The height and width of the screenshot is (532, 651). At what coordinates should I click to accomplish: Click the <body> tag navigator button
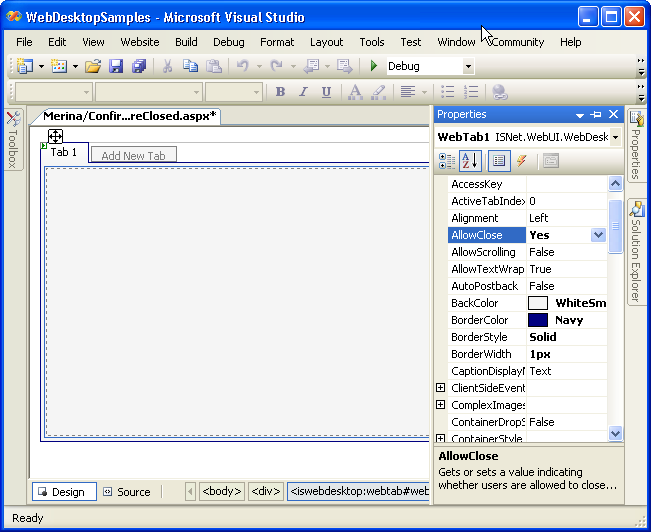222,491
